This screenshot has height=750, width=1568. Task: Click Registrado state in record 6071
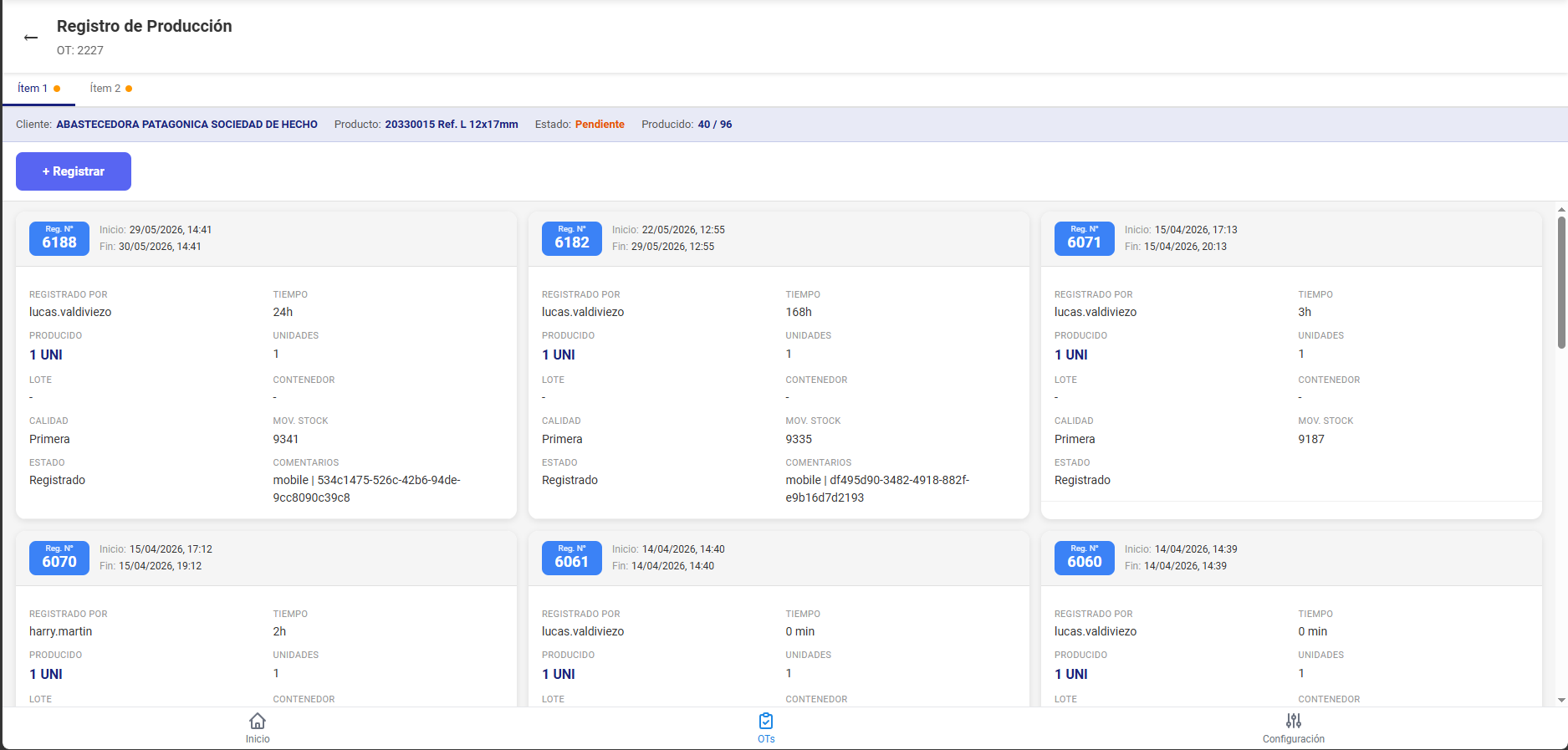[1082, 480]
